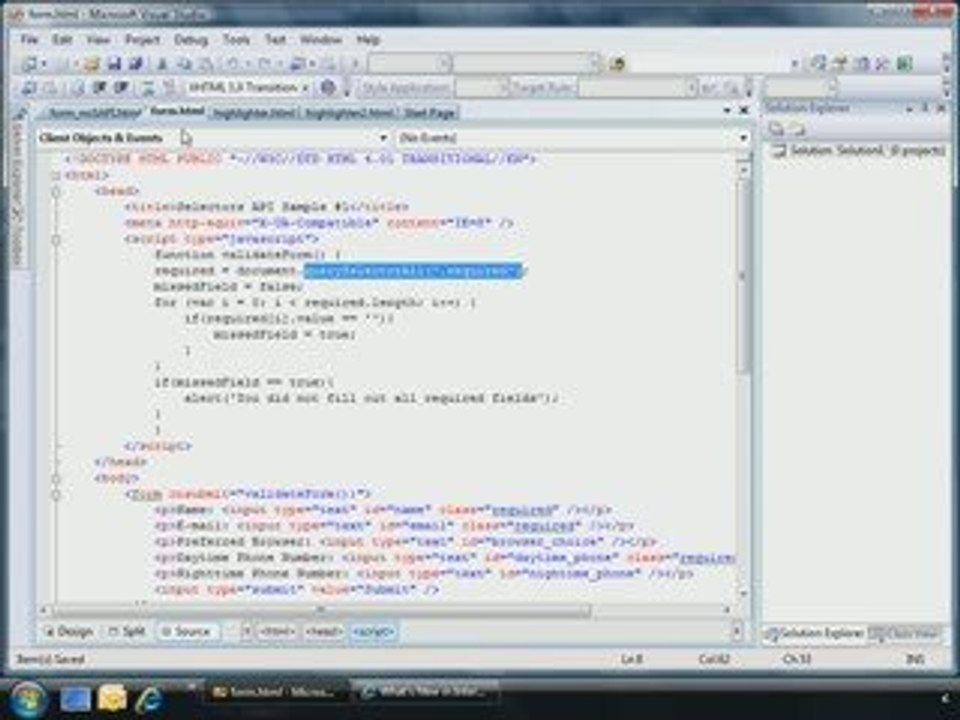960x720 pixels.
Task: Open the File menu
Action: tap(29, 40)
